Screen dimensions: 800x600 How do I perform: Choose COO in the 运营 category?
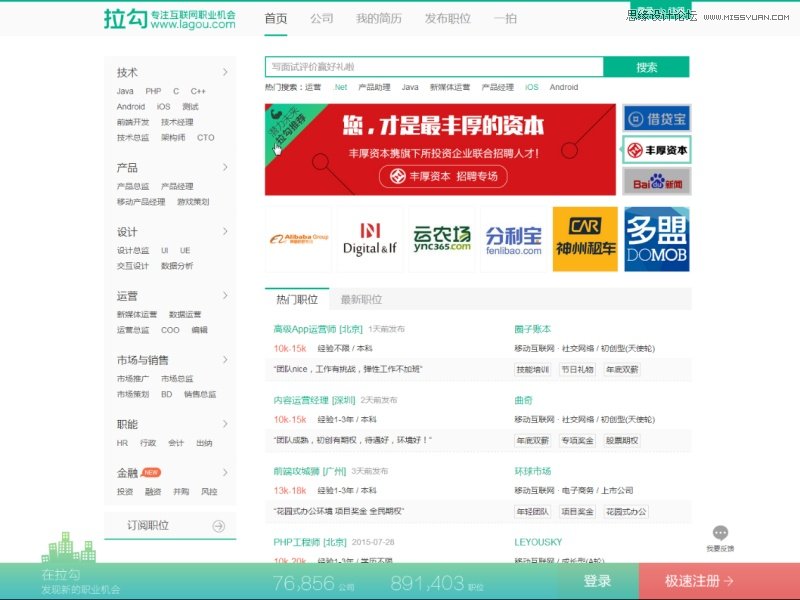point(170,330)
